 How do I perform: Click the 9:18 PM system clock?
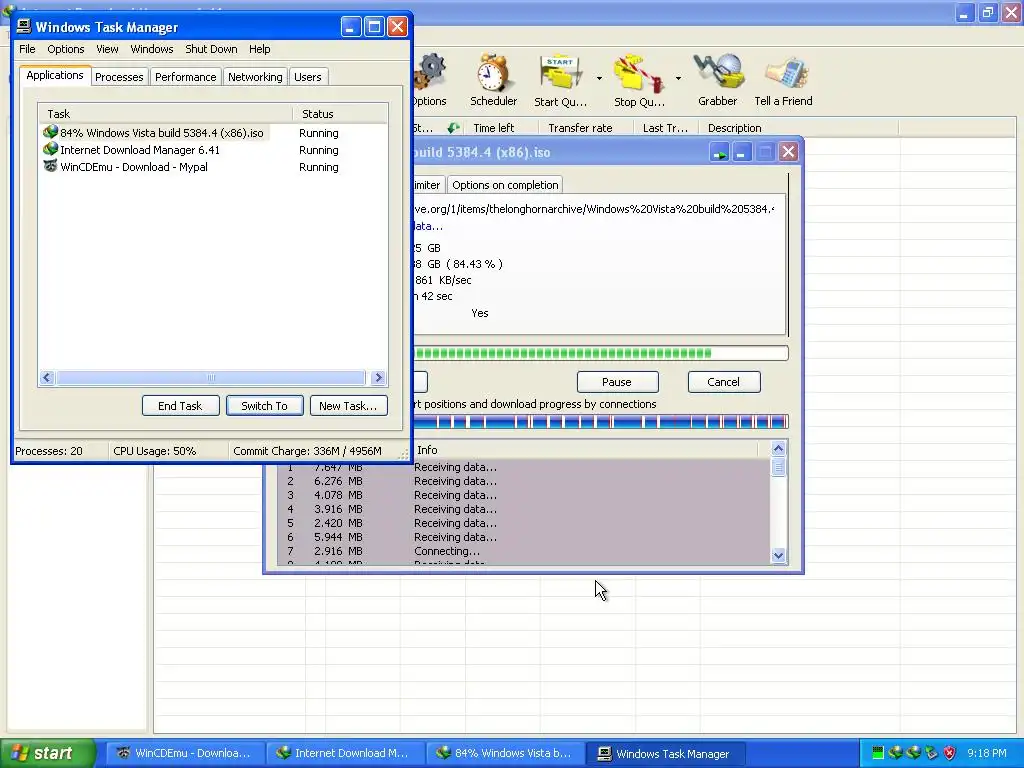point(987,753)
